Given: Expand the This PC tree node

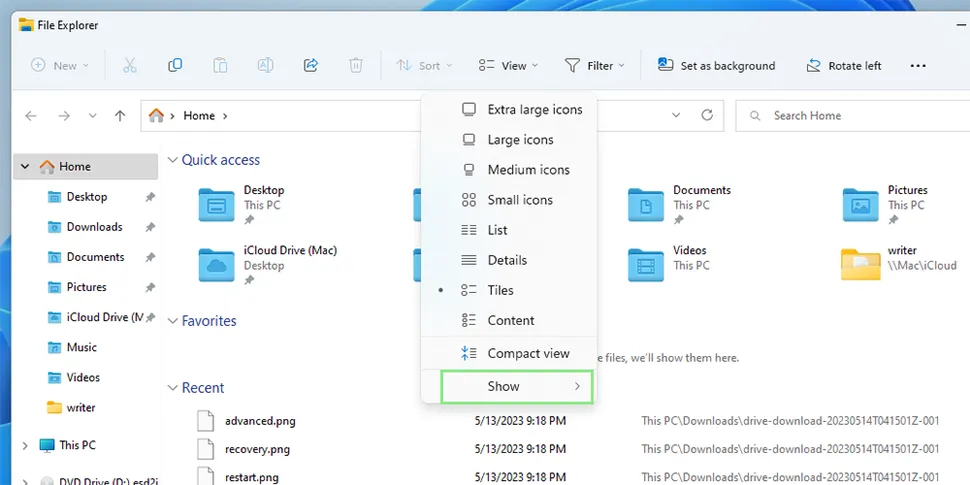Looking at the screenshot, I should (x=25, y=445).
